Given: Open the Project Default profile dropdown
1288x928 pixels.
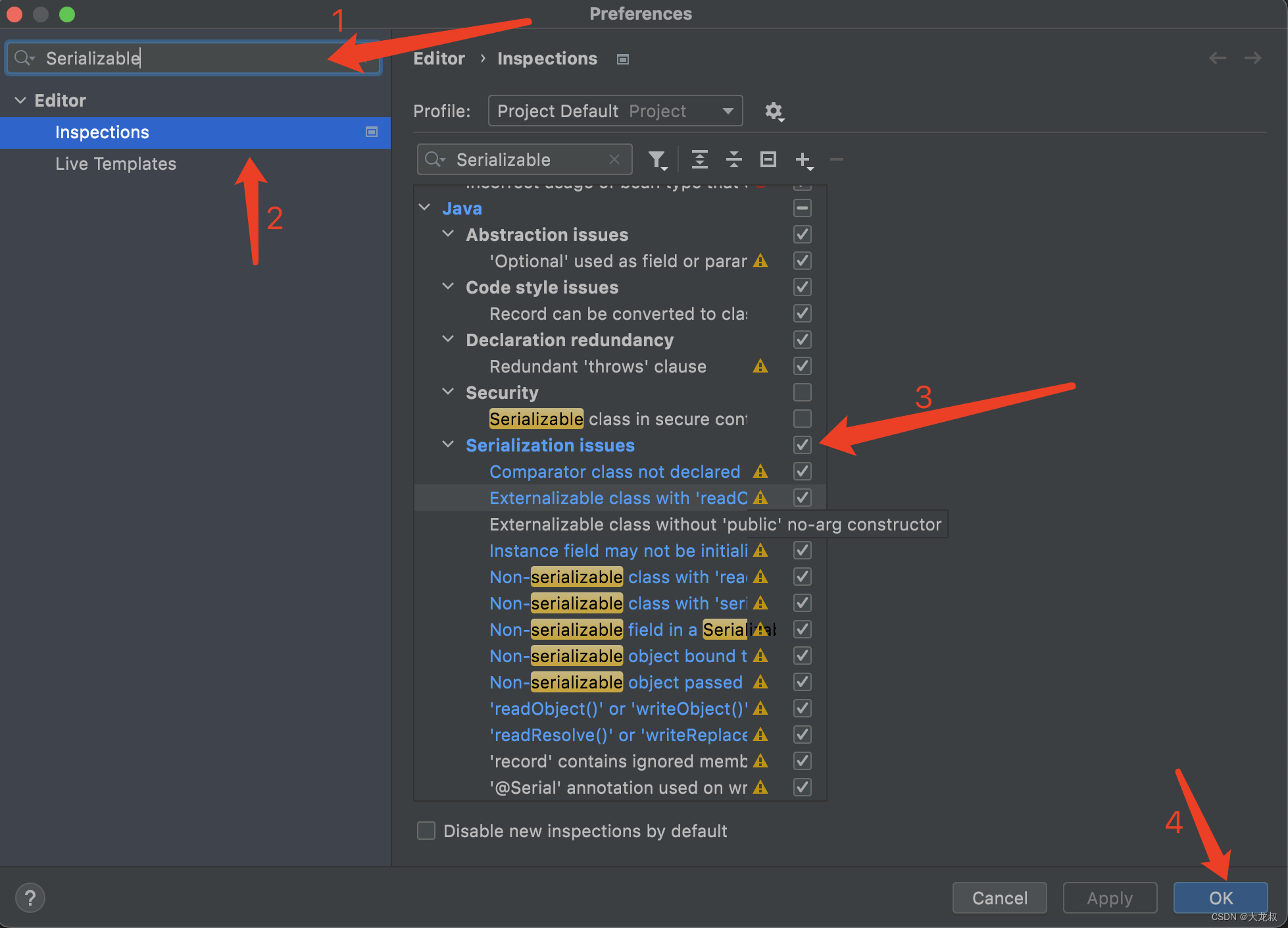Looking at the screenshot, I should pyautogui.click(x=615, y=111).
